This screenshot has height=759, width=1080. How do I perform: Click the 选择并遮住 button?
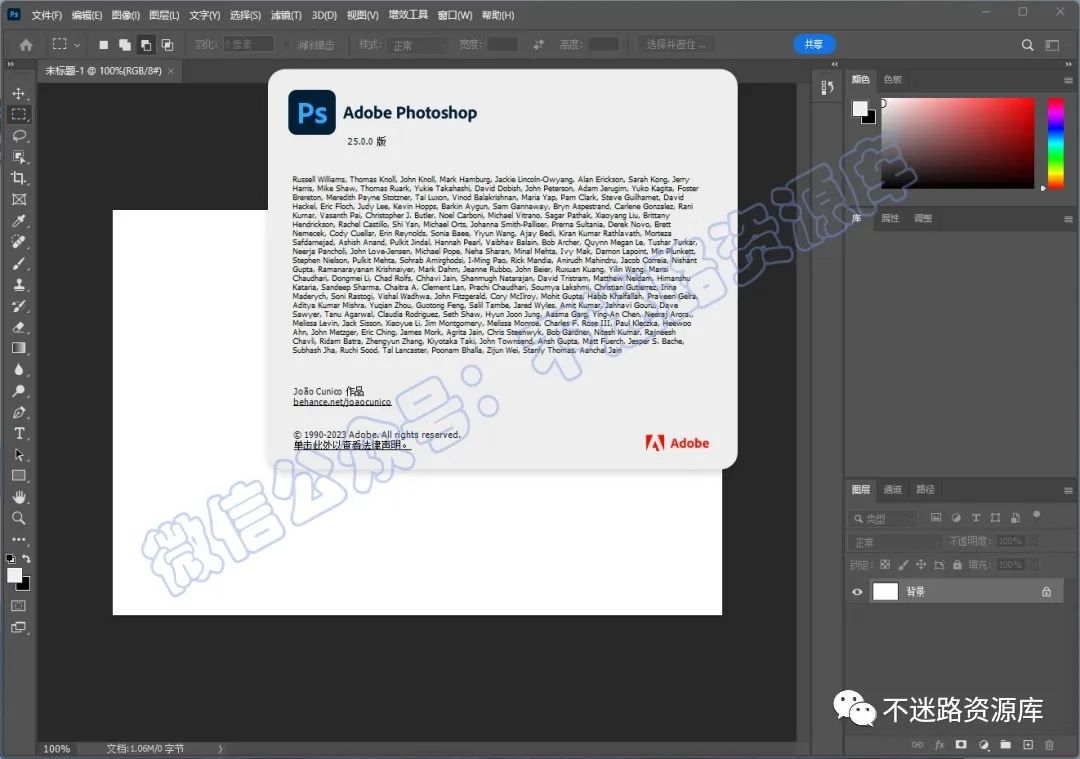tap(675, 45)
